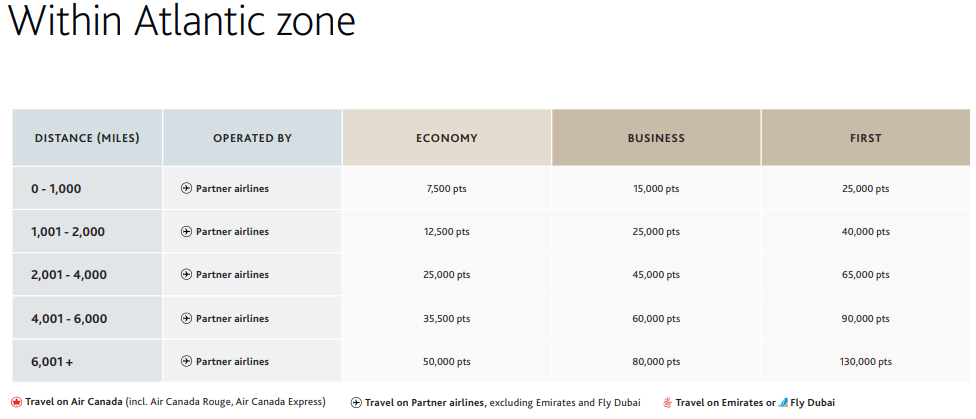
Task: Click the Travel on Partner airlines legend text
Action: [x=425, y=403]
